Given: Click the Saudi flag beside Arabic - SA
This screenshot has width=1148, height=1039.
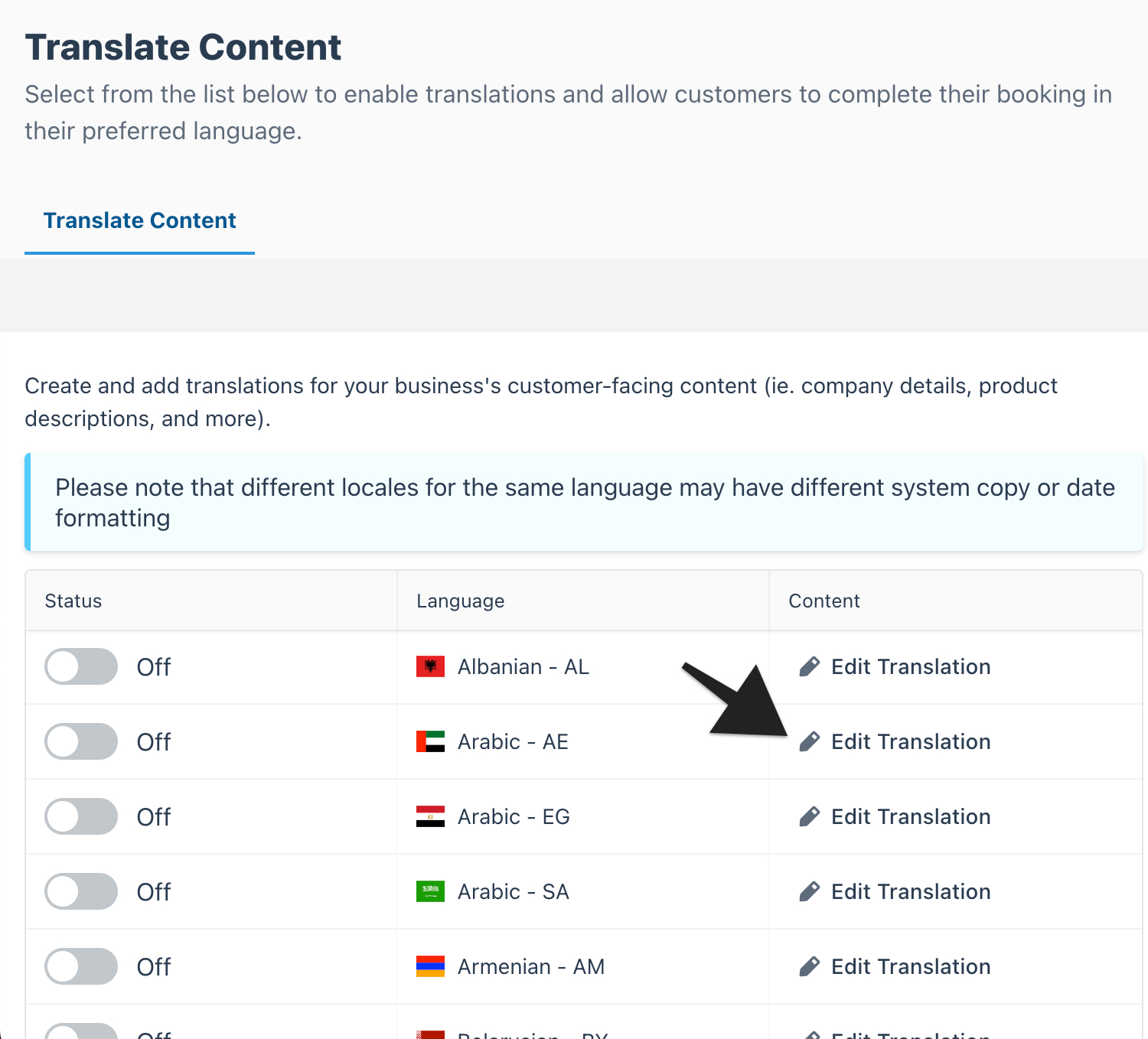Looking at the screenshot, I should point(430,891).
